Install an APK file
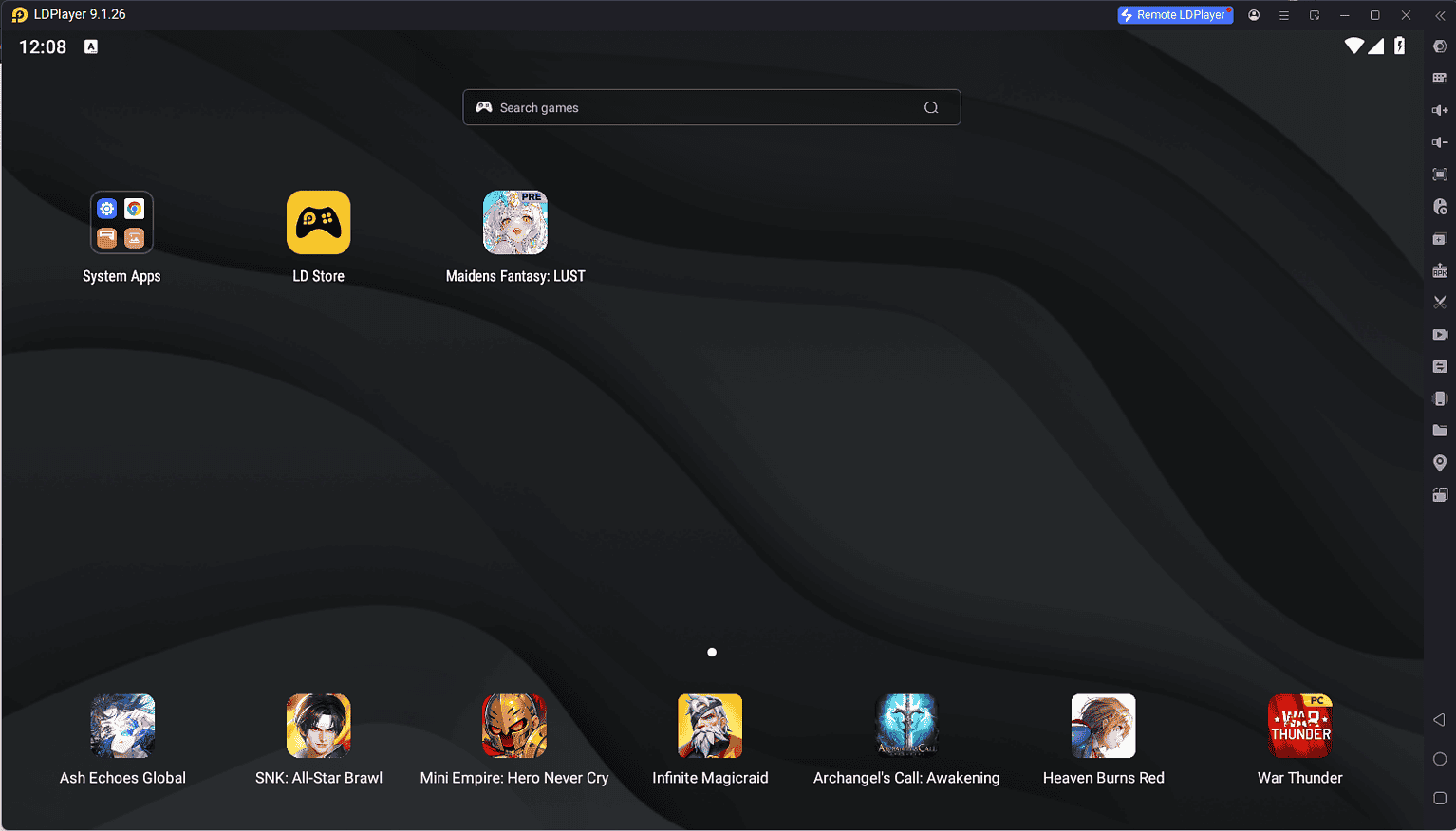 click(1440, 270)
